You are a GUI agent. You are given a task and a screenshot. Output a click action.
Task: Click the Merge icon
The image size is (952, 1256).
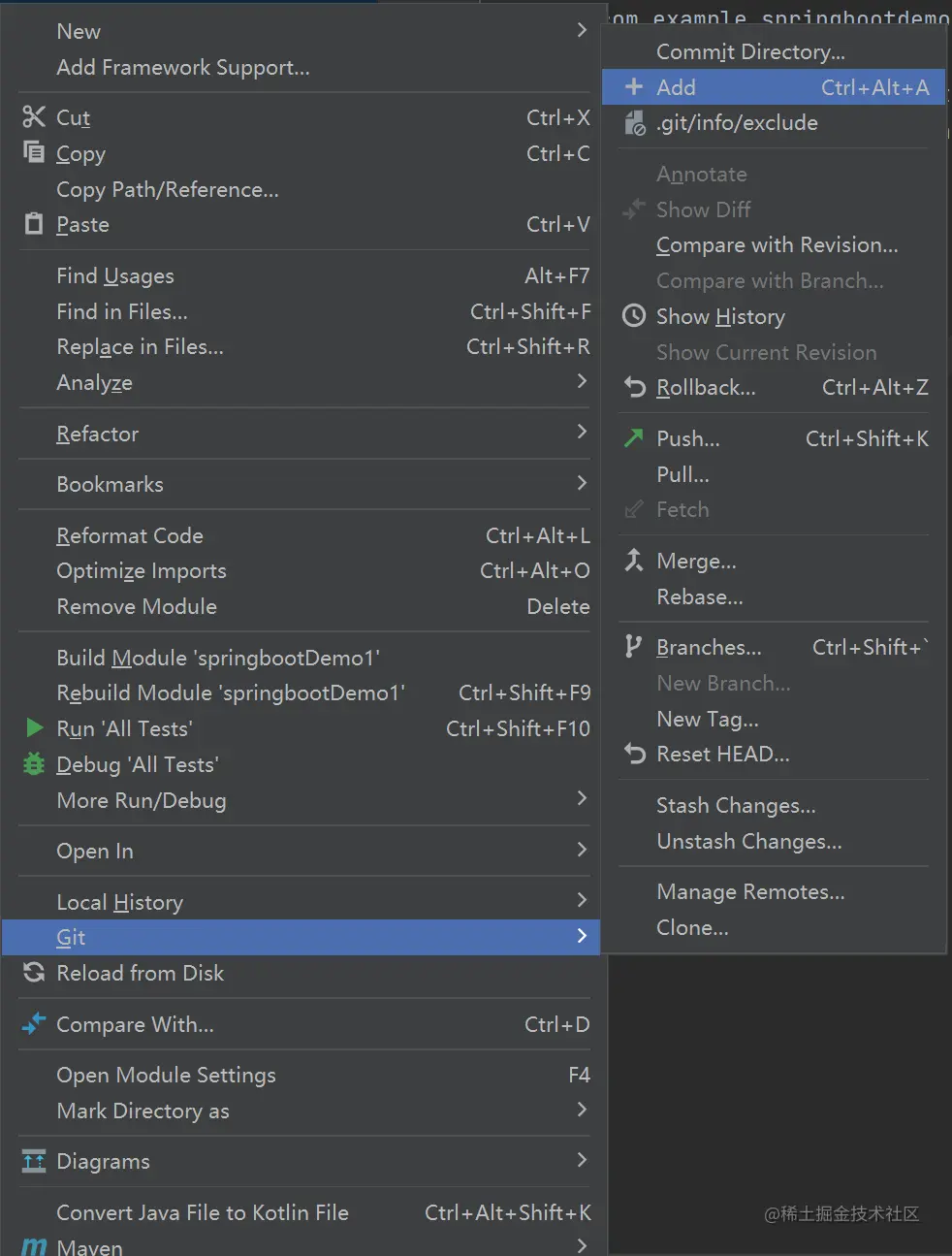(634, 560)
